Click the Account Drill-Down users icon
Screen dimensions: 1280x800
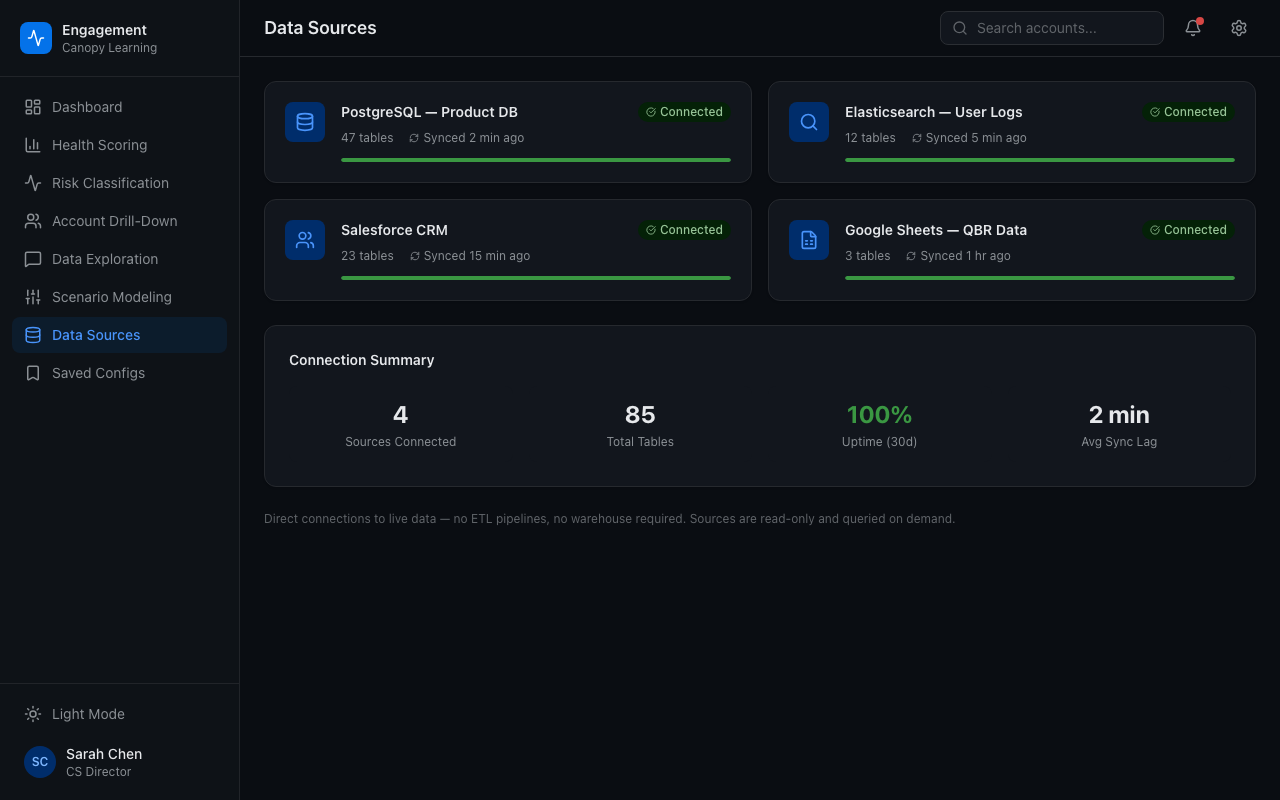coord(33,221)
